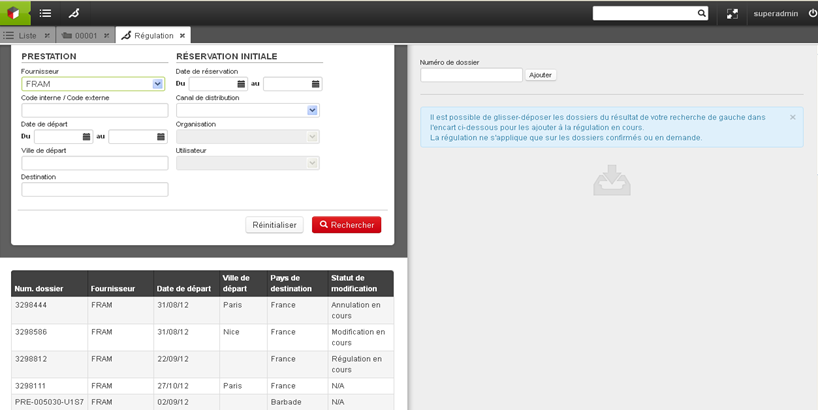Close the 00001 tab

[x=106, y=36]
